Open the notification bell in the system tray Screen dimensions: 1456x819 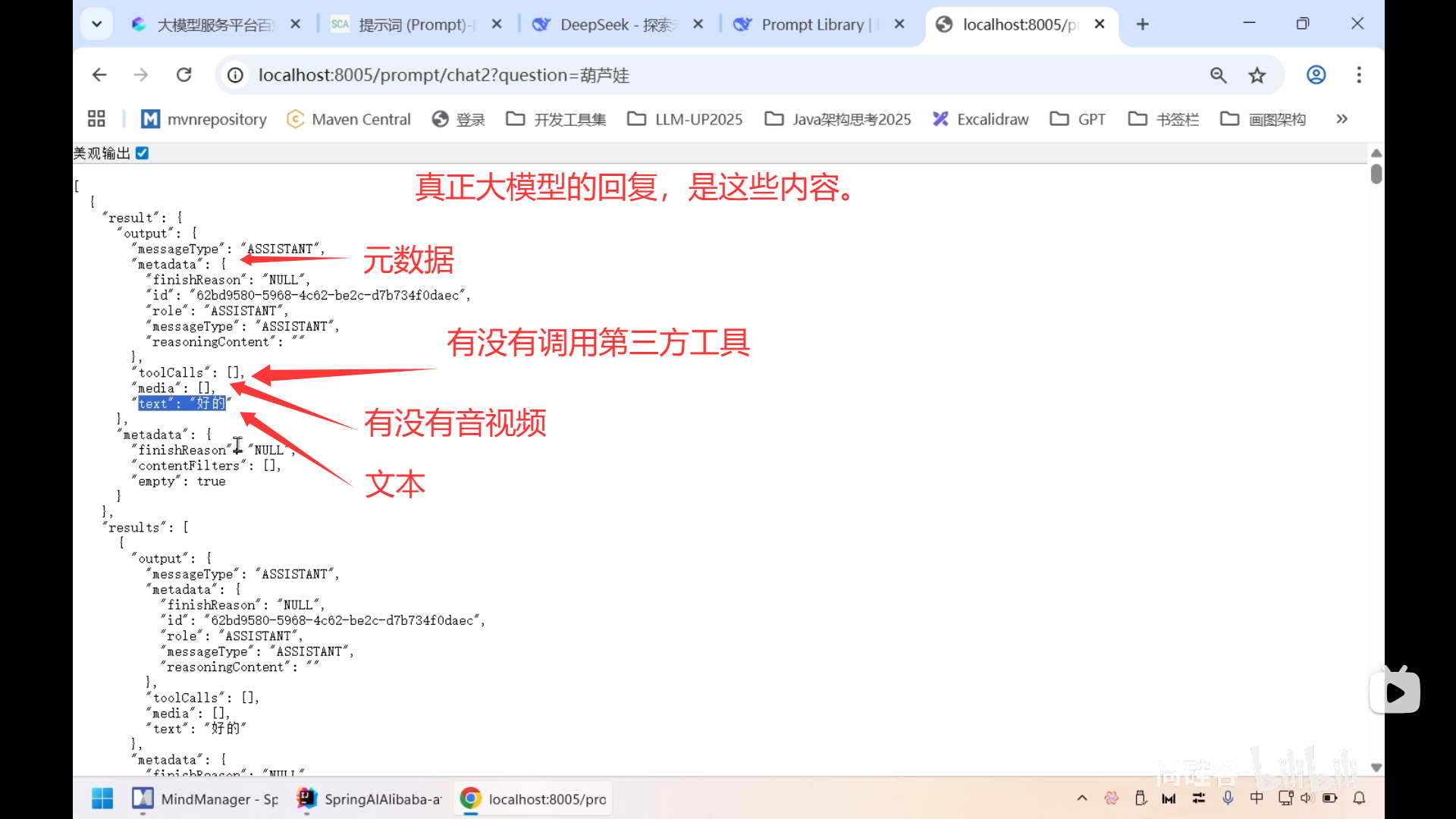[1359, 798]
